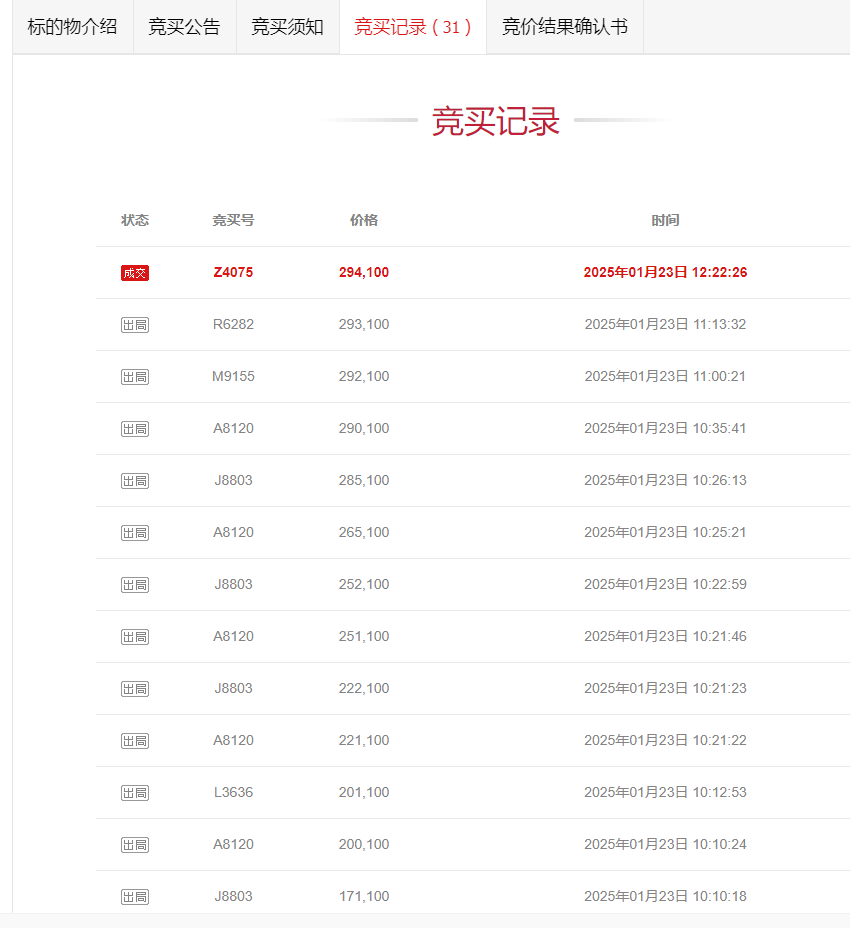Click the 价格 column header
The width and height of the screenshot is (850, 928).
click(364, 220)
